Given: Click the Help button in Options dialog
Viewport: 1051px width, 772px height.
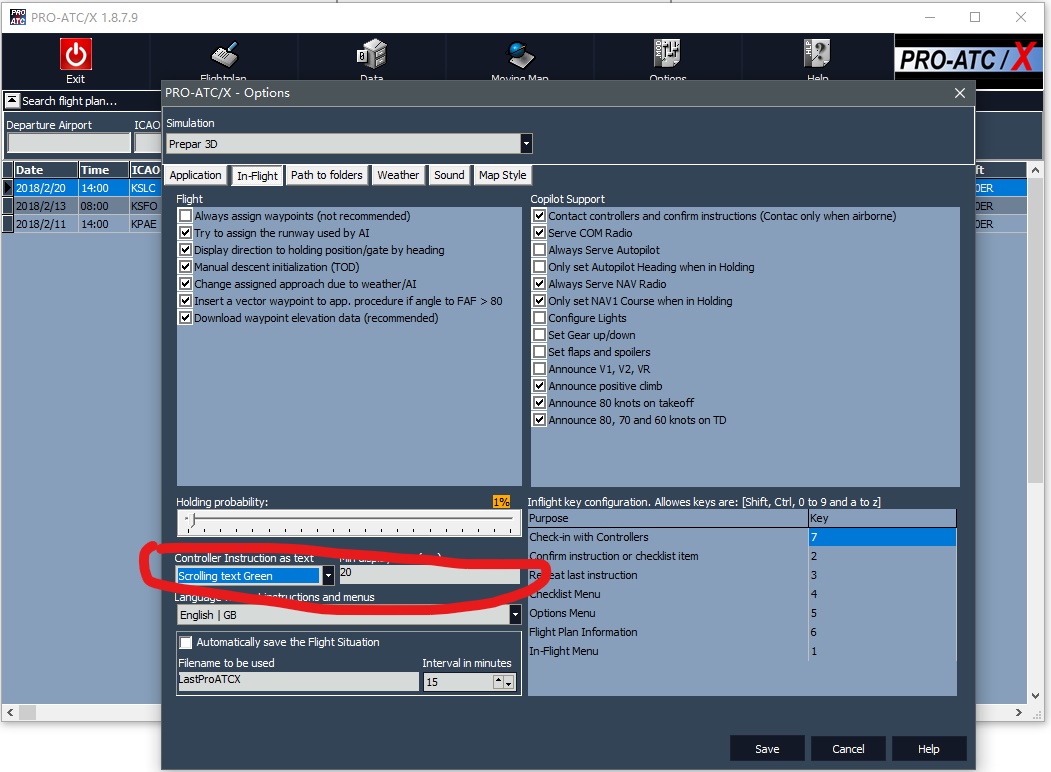Looking at the screenshot, I should [928, 749].
